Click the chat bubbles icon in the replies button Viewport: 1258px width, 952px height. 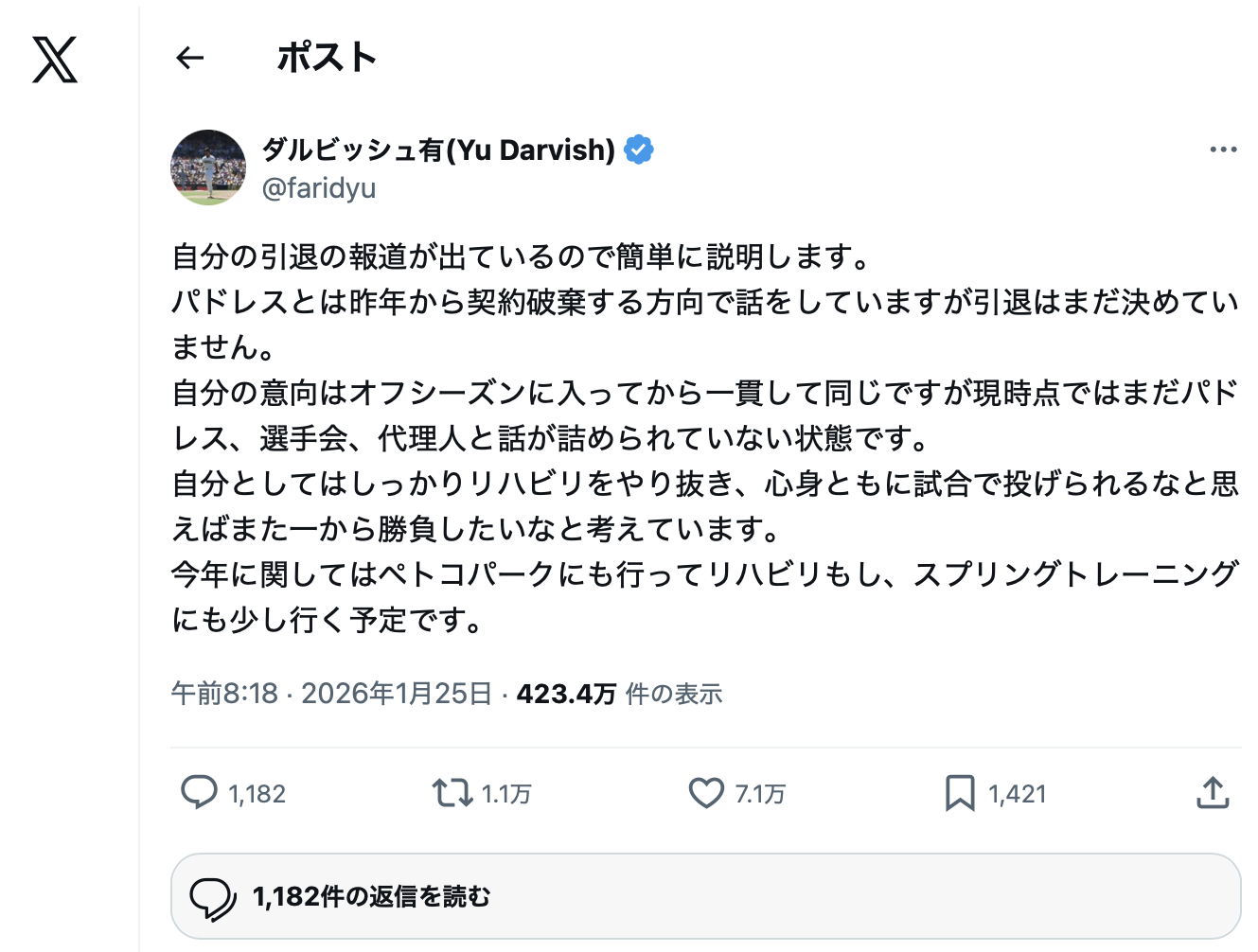tap(213, 897)
